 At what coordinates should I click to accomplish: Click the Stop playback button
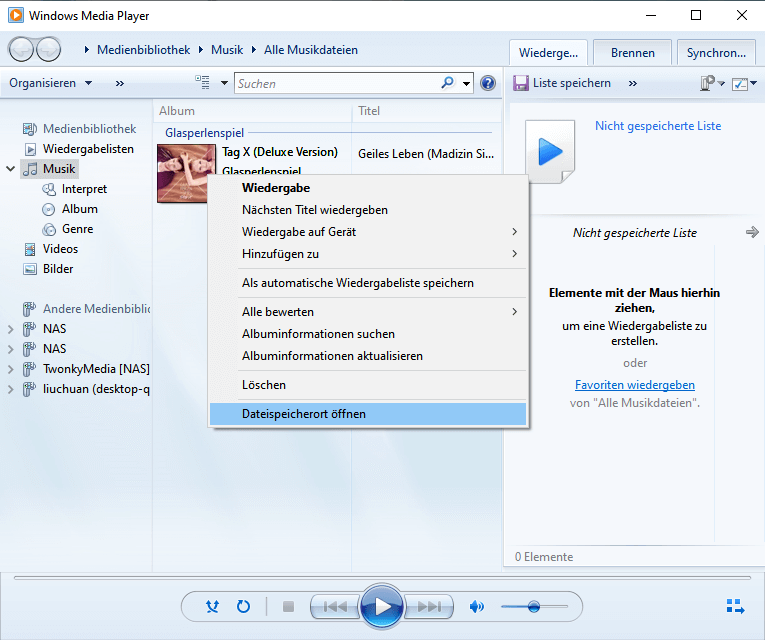pyautogui.click(x=288, y=606)
